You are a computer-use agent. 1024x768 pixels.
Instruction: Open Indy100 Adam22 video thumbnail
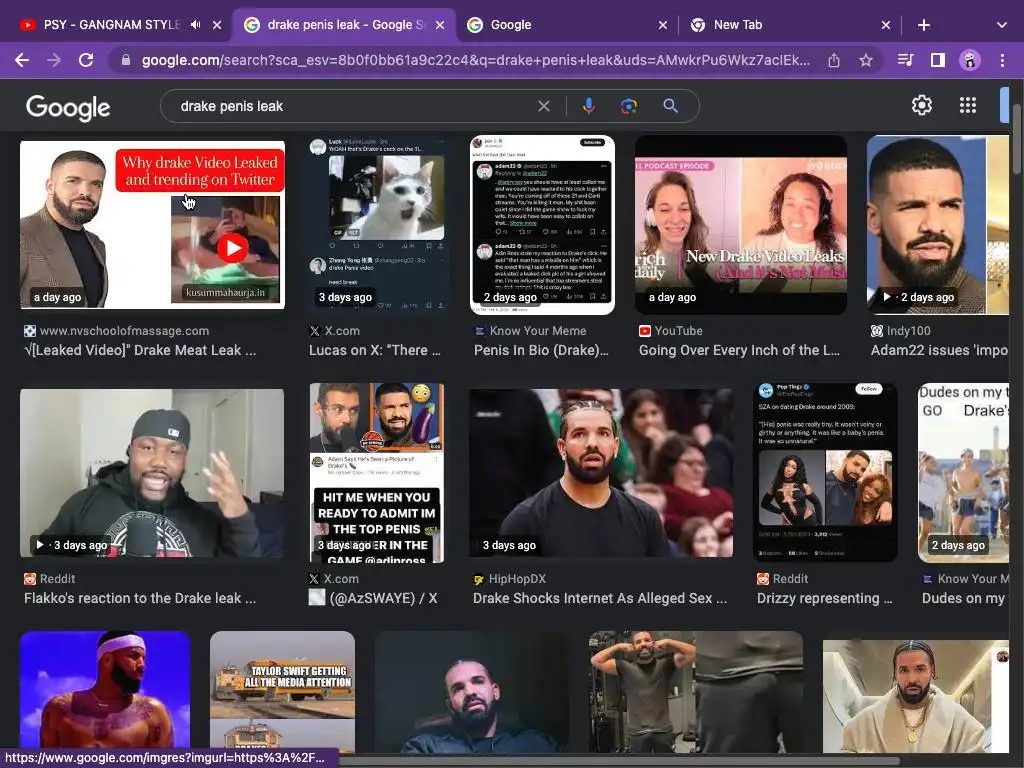tap(938, 225)
